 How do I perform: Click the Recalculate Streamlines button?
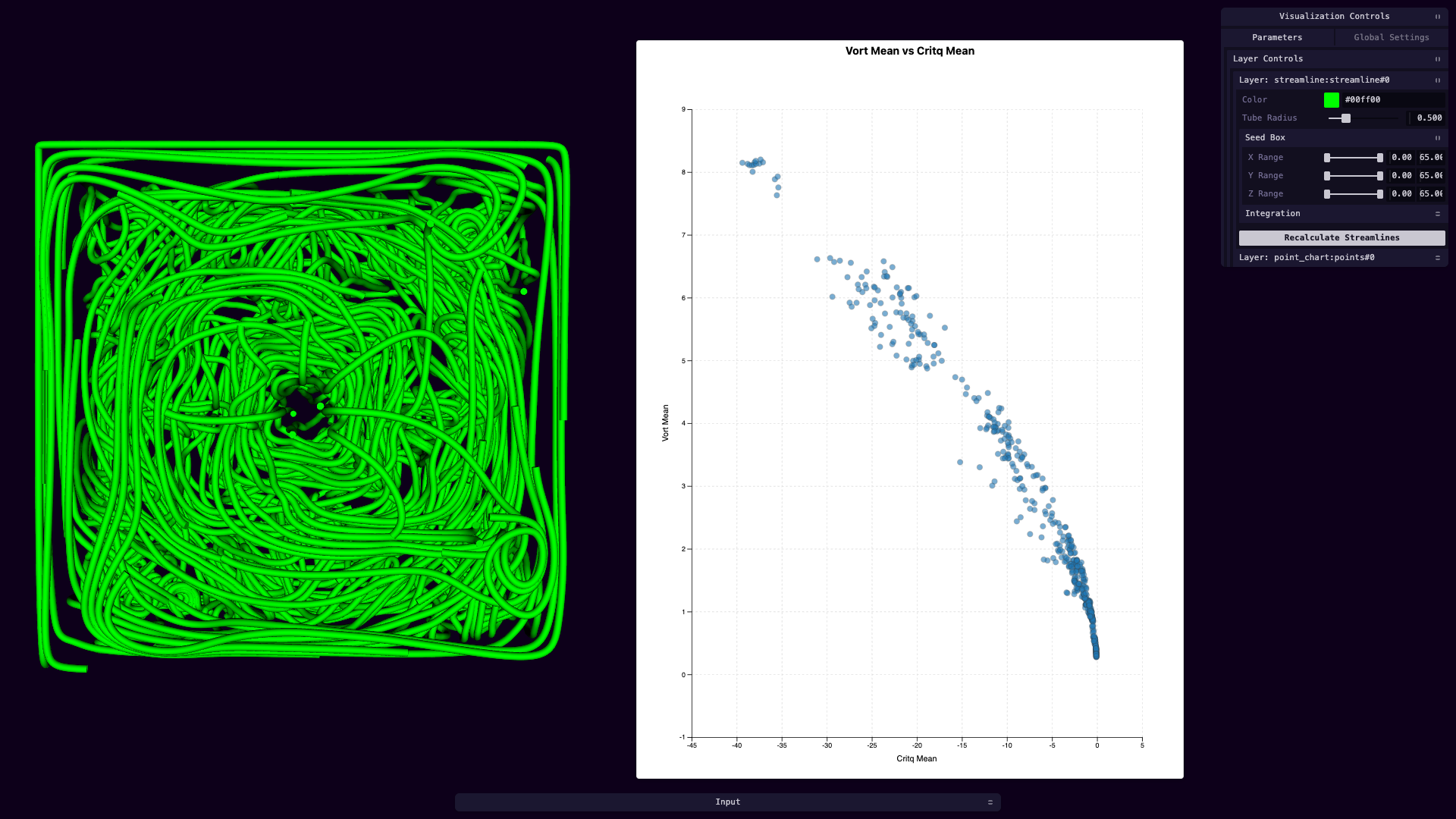(x=1341, y=238)
